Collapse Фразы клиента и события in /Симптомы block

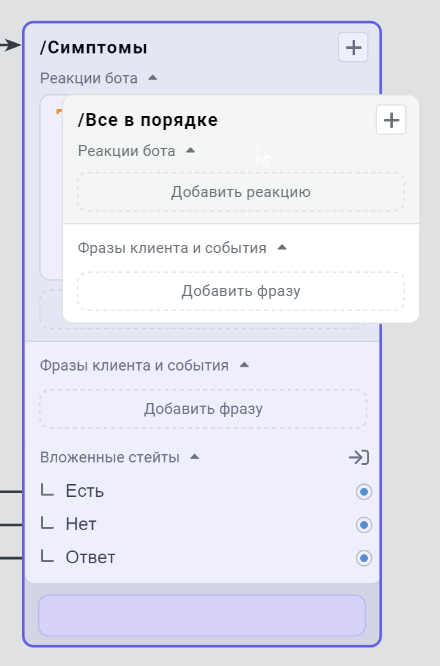pos(244,365)
